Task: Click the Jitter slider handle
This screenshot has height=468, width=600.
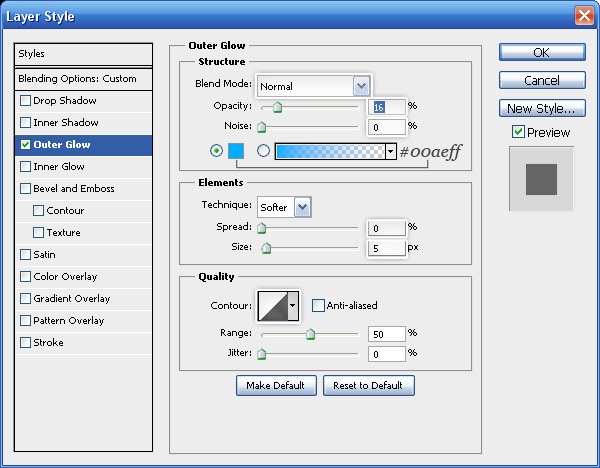Action: (262, 354)
